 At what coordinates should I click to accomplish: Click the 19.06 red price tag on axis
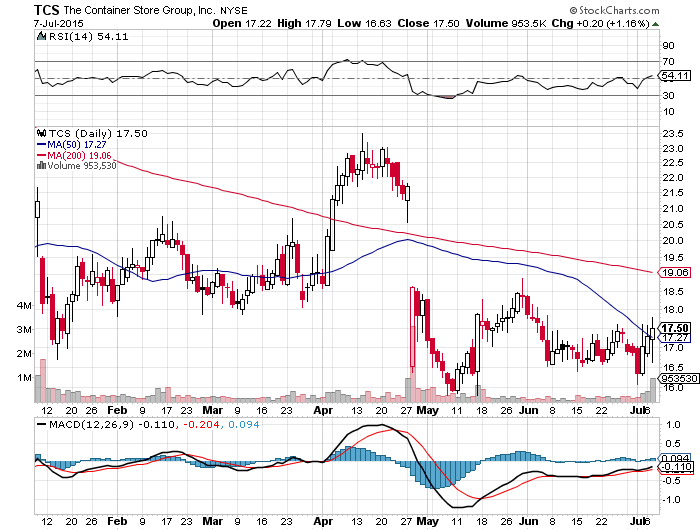click(675, 272)
